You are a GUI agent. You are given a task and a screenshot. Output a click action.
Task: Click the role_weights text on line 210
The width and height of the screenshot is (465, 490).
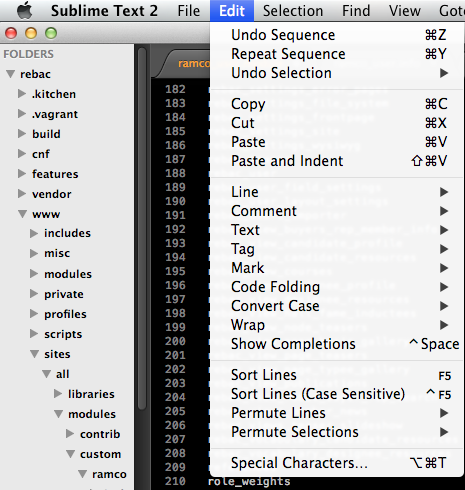coord(249,481)
